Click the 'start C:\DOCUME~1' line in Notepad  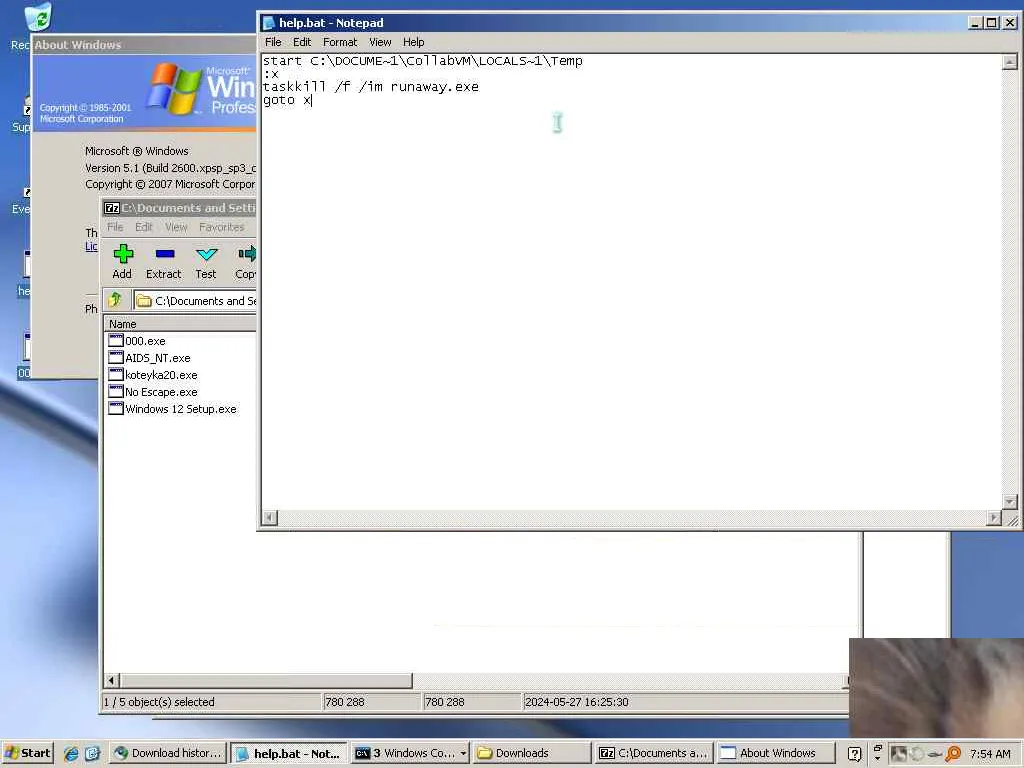[x=423, y=61]
